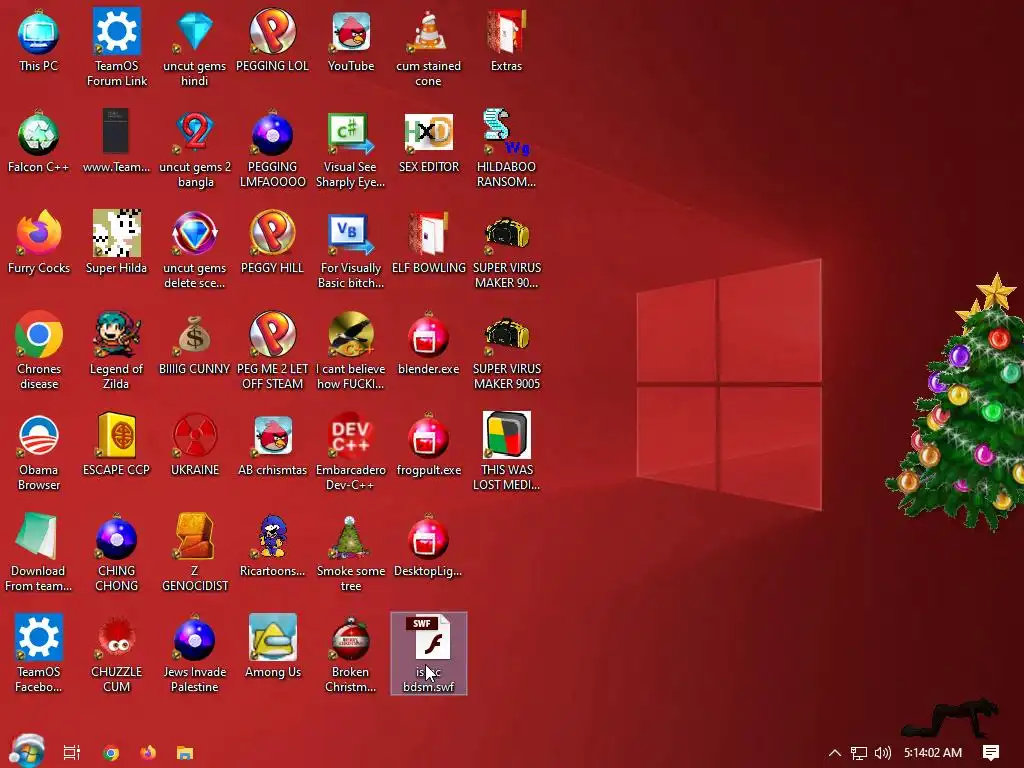1024x768 pixels.
Task: Launch the uncut gems hindi shortcut
Action: pos(195,47)
